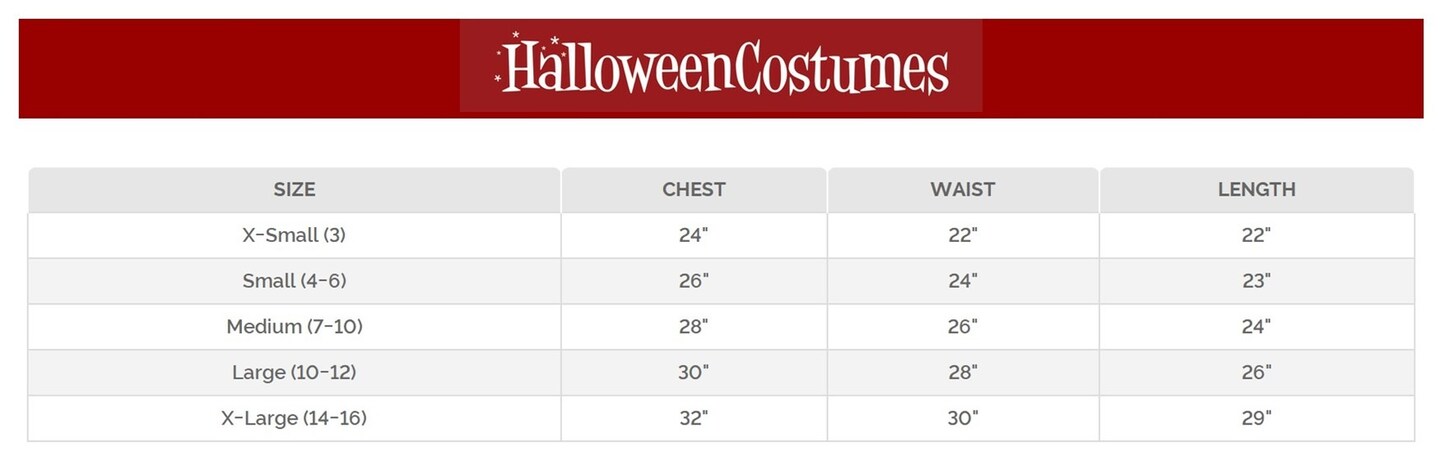Click Medium chest measurement 28"

click(x=693, y=327)
